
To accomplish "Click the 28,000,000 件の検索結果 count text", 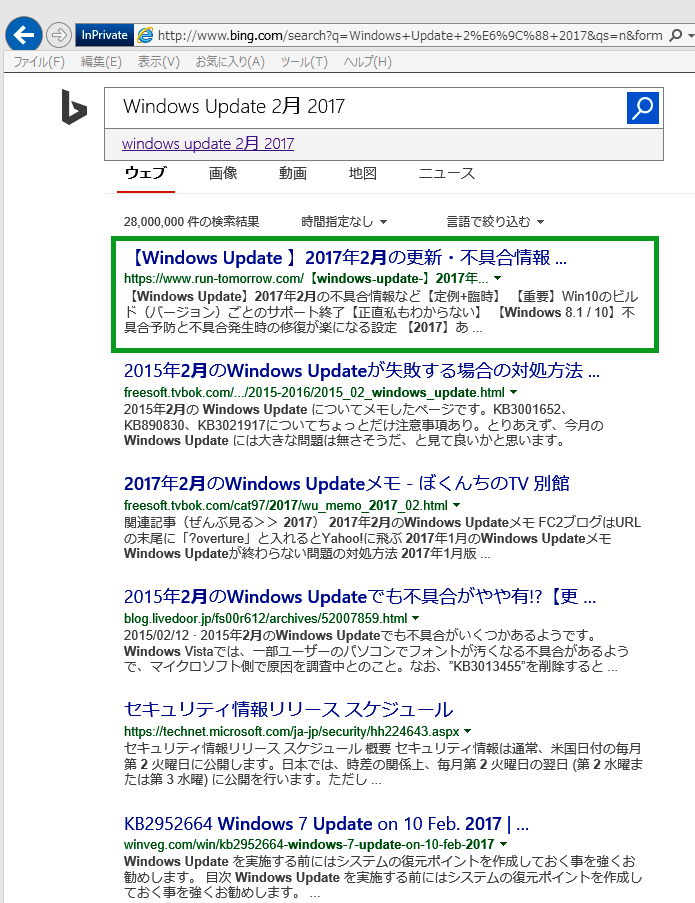I will pos(191,222).
